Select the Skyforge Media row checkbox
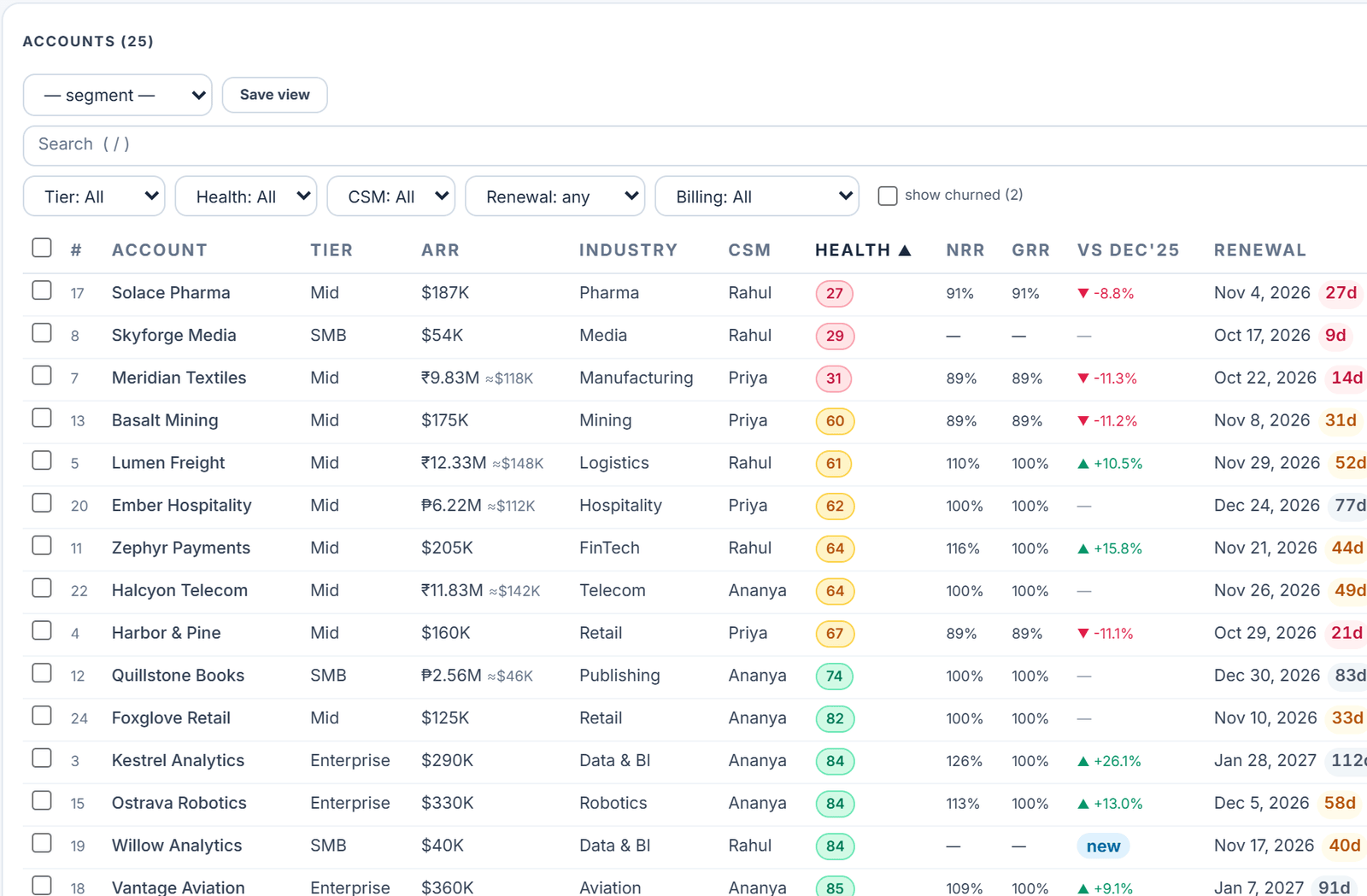1367x896 pixels. coord(42,333)
